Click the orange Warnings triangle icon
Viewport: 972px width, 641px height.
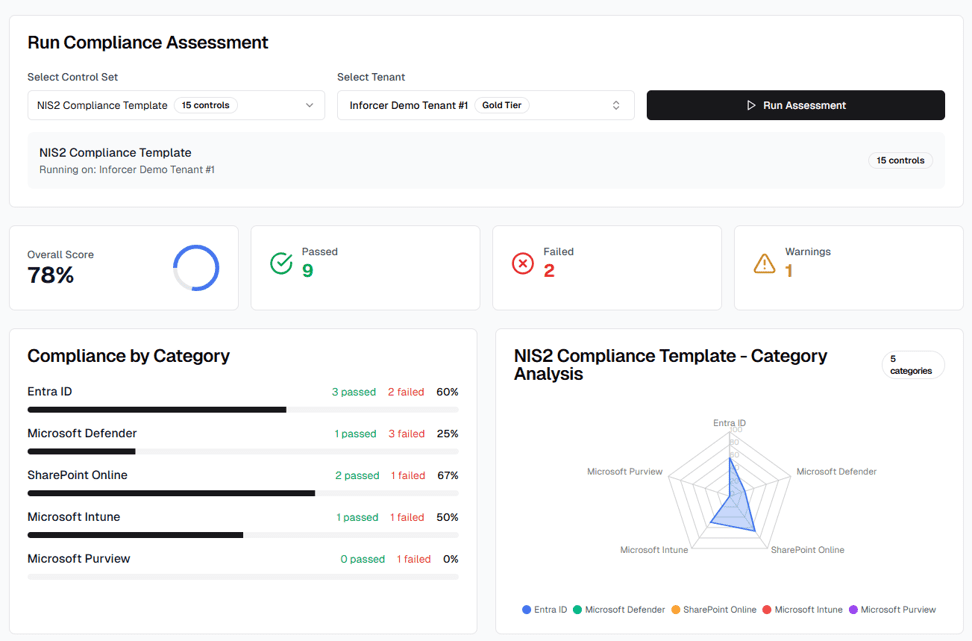(764, 263)
